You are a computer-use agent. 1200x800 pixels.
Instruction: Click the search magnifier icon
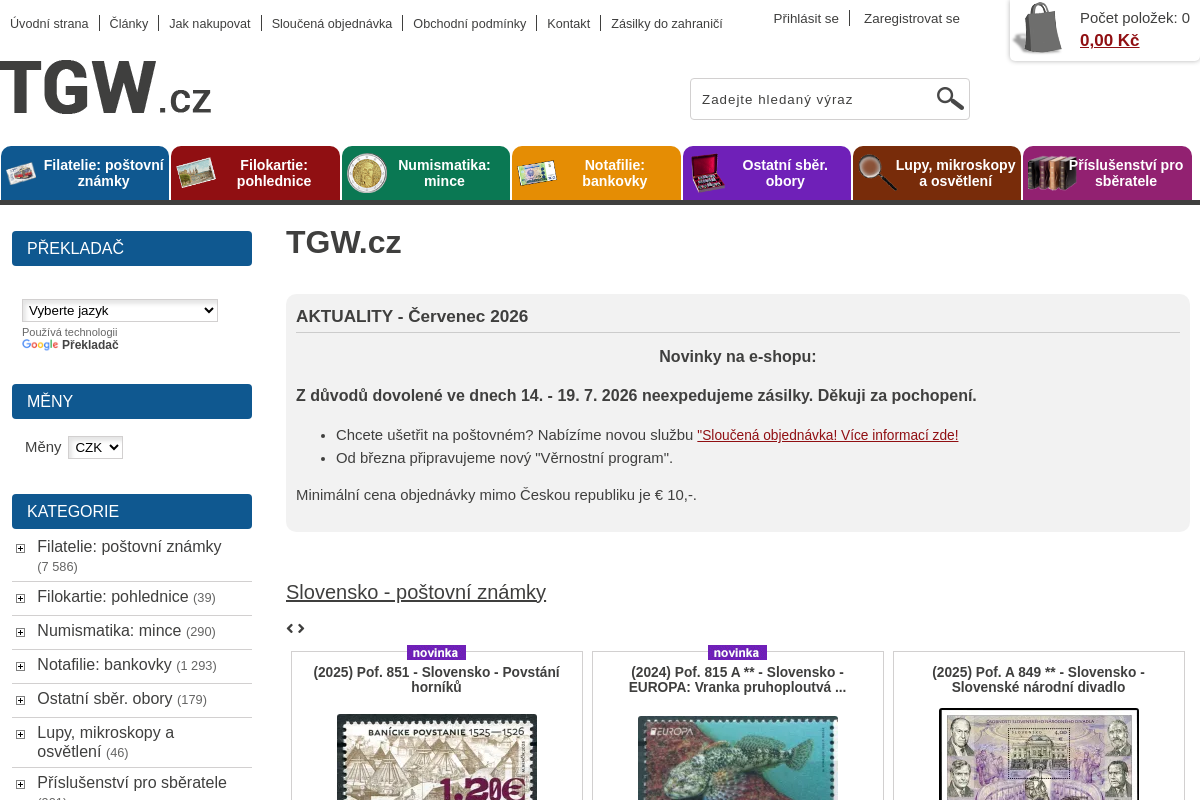pyautogui.click(x=950, y=98)
